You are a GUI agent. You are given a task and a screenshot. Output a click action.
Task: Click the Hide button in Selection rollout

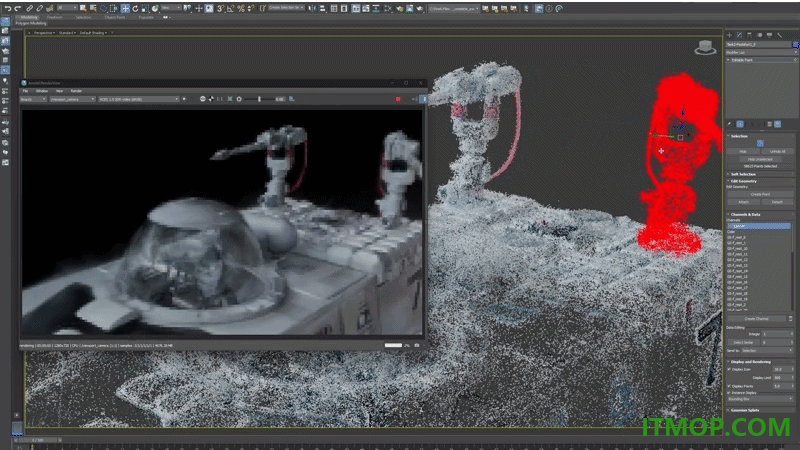pos(743,152)
